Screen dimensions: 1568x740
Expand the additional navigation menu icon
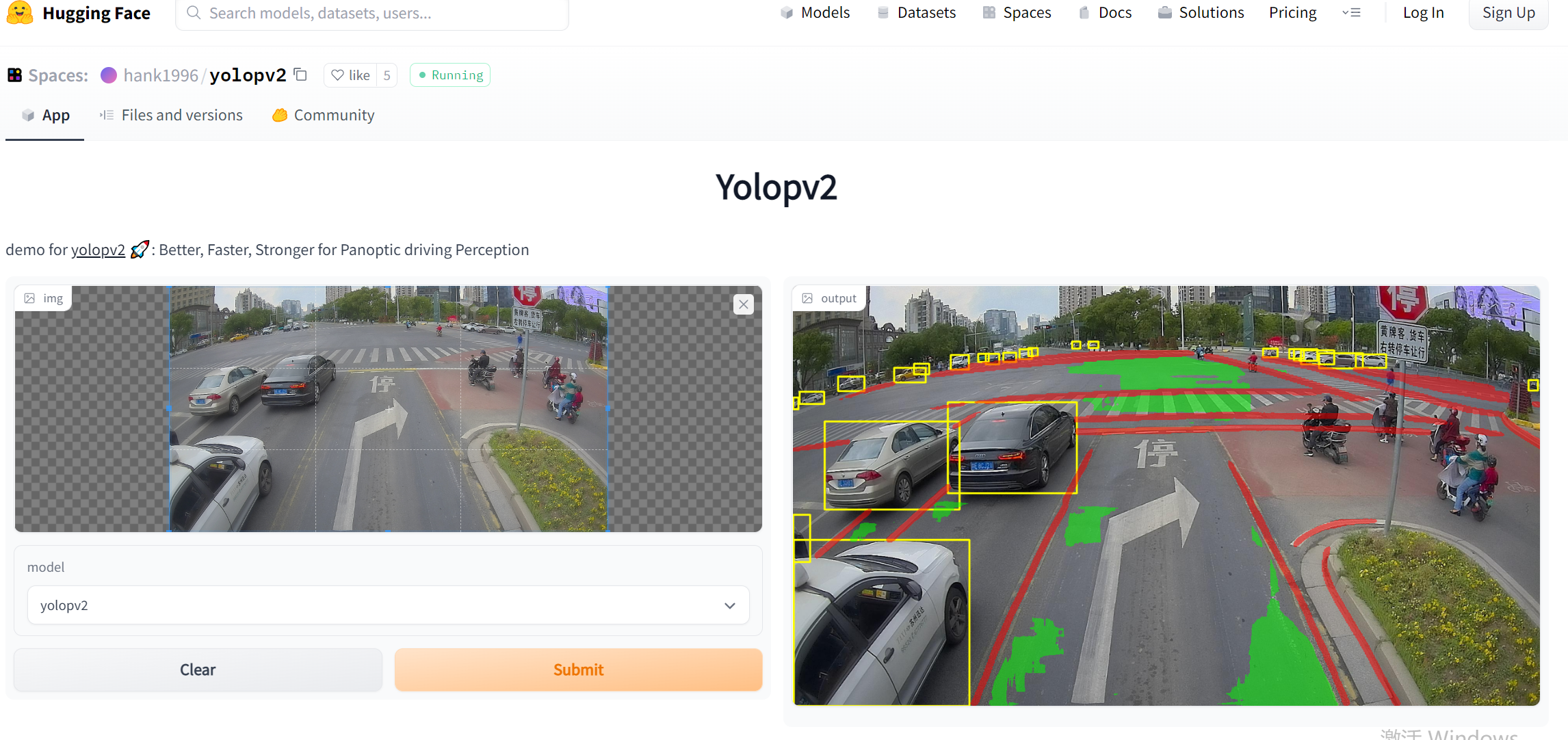coord(1351,12)
